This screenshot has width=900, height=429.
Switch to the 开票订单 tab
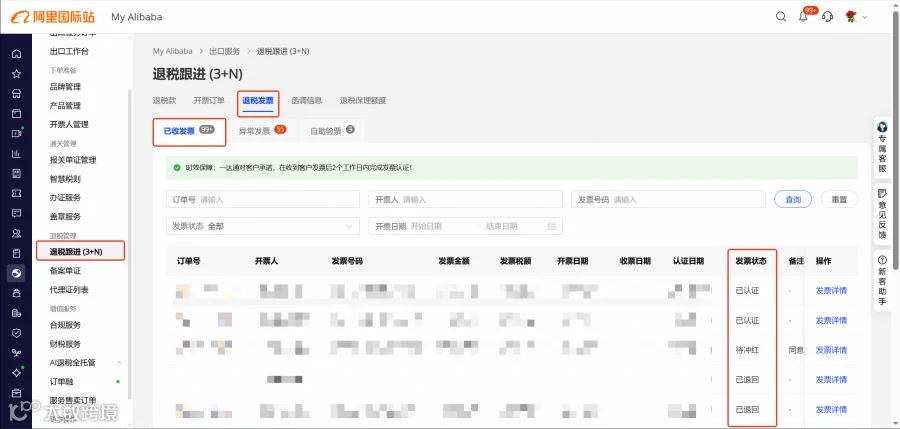click(x=209, y=101)
